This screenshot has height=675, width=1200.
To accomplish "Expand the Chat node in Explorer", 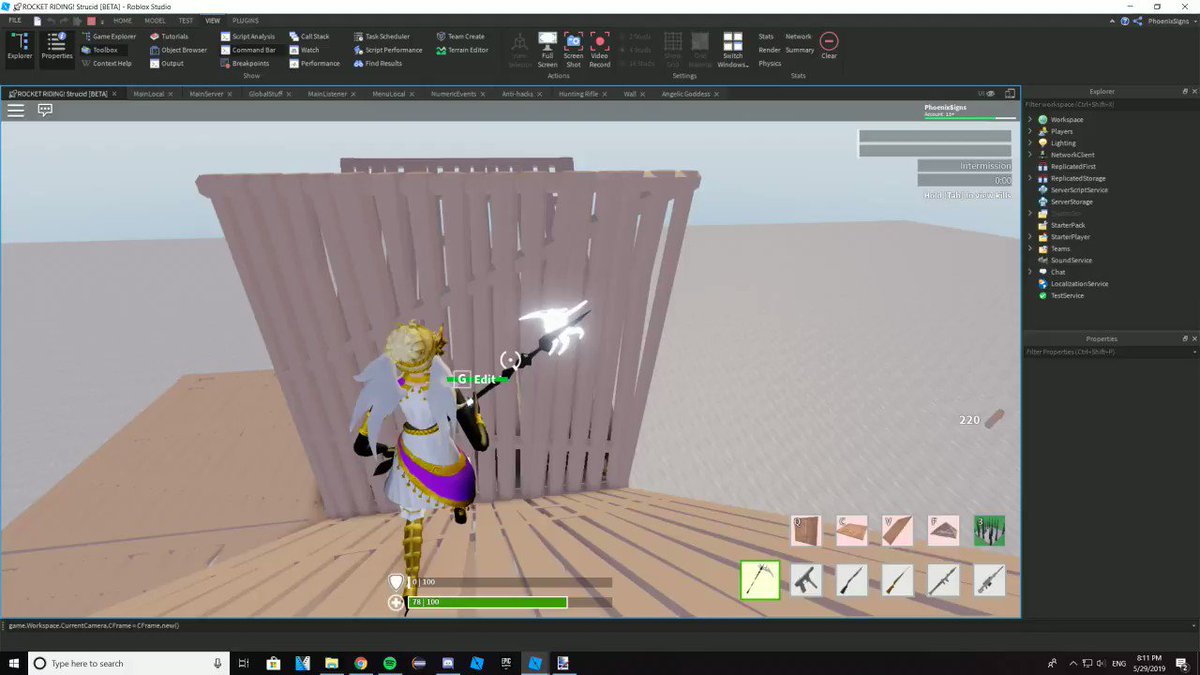I will tap(1030, 272).
